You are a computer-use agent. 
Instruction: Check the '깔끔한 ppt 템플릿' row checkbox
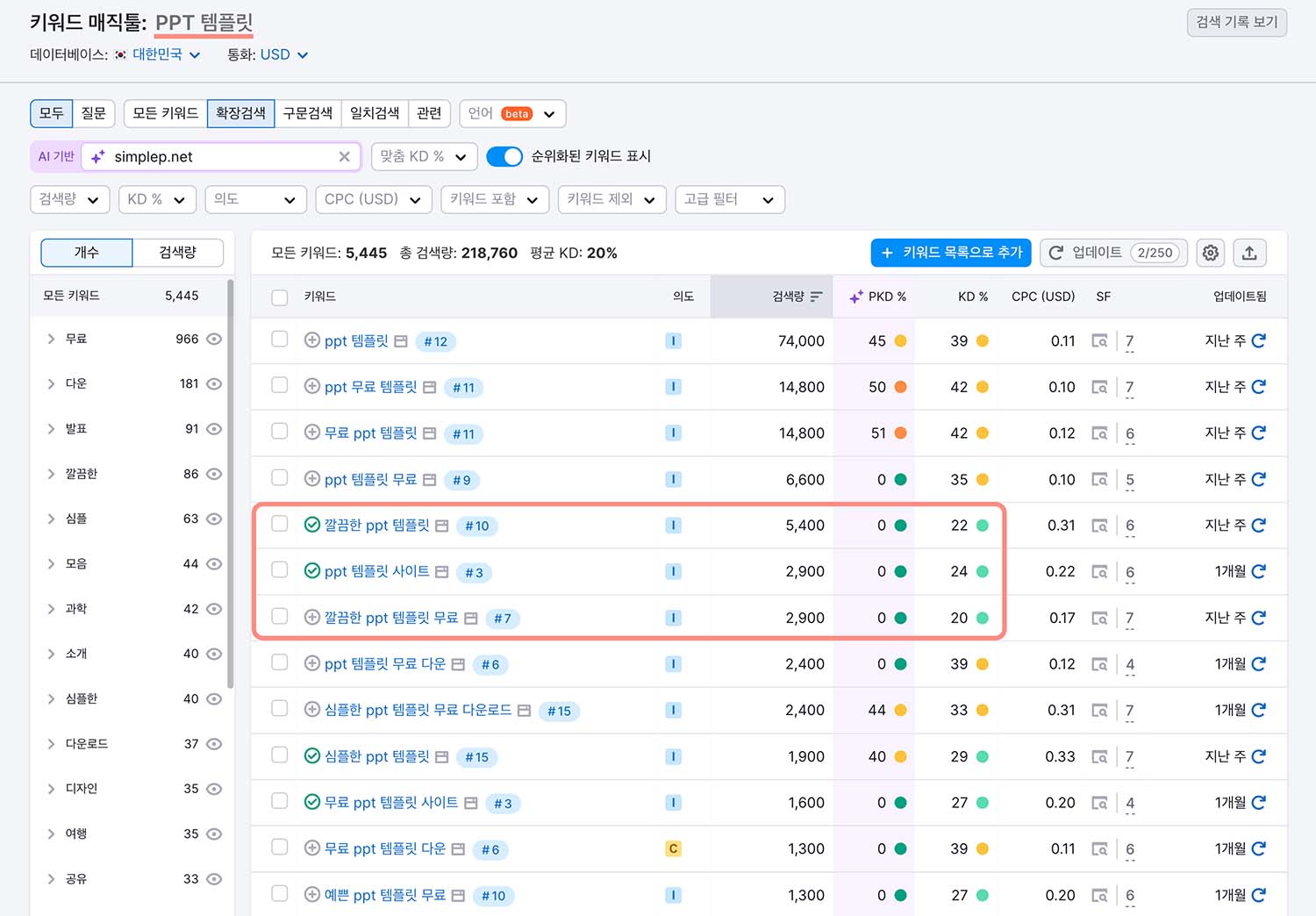tap(280, 524)
